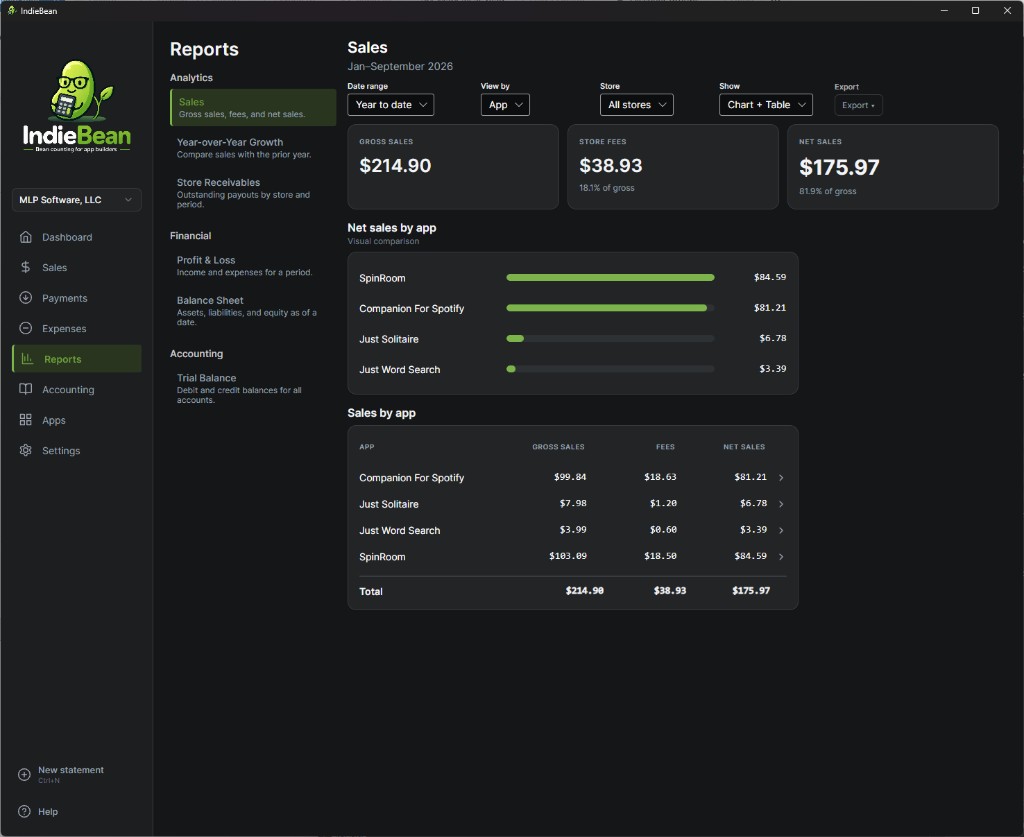The width and height of the screenshot is (1024, 837).
Task: Select the Sales analytics report
Action: 253,108
